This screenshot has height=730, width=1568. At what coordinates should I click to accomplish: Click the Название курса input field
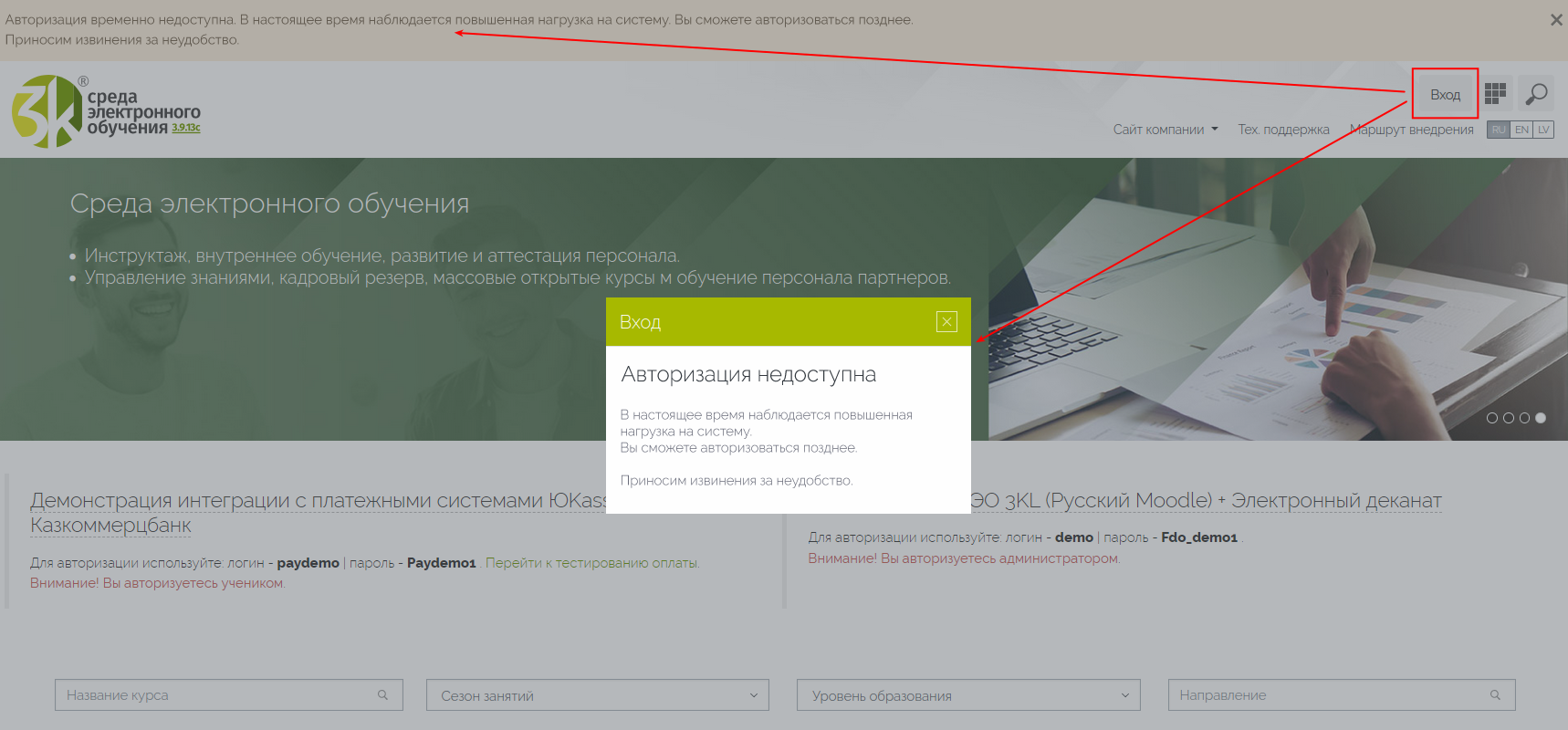pos(215,695)
